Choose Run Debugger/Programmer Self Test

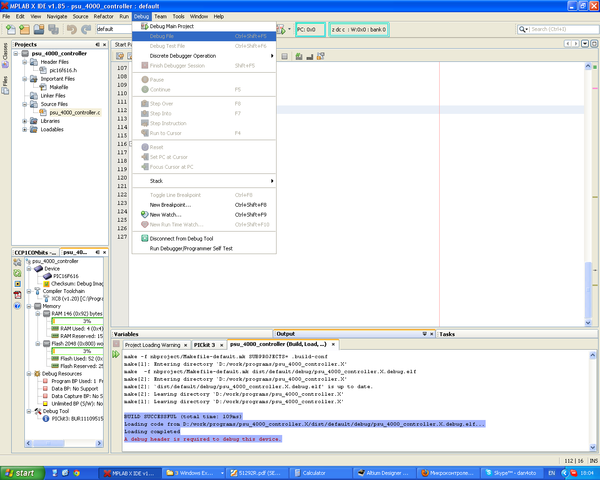tap(204, 248)
